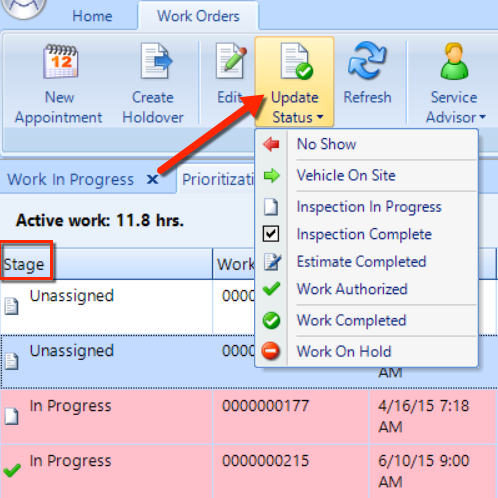Select No Show red arrow entry
This screenshot has height=498, width=498.
pyautogui.click(x=271, y=144)
